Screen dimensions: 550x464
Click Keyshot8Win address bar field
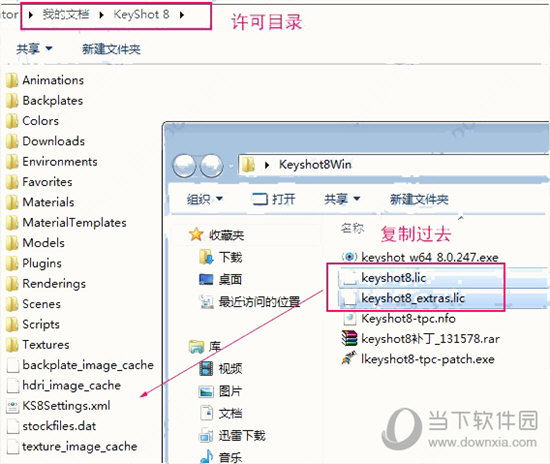394,165
